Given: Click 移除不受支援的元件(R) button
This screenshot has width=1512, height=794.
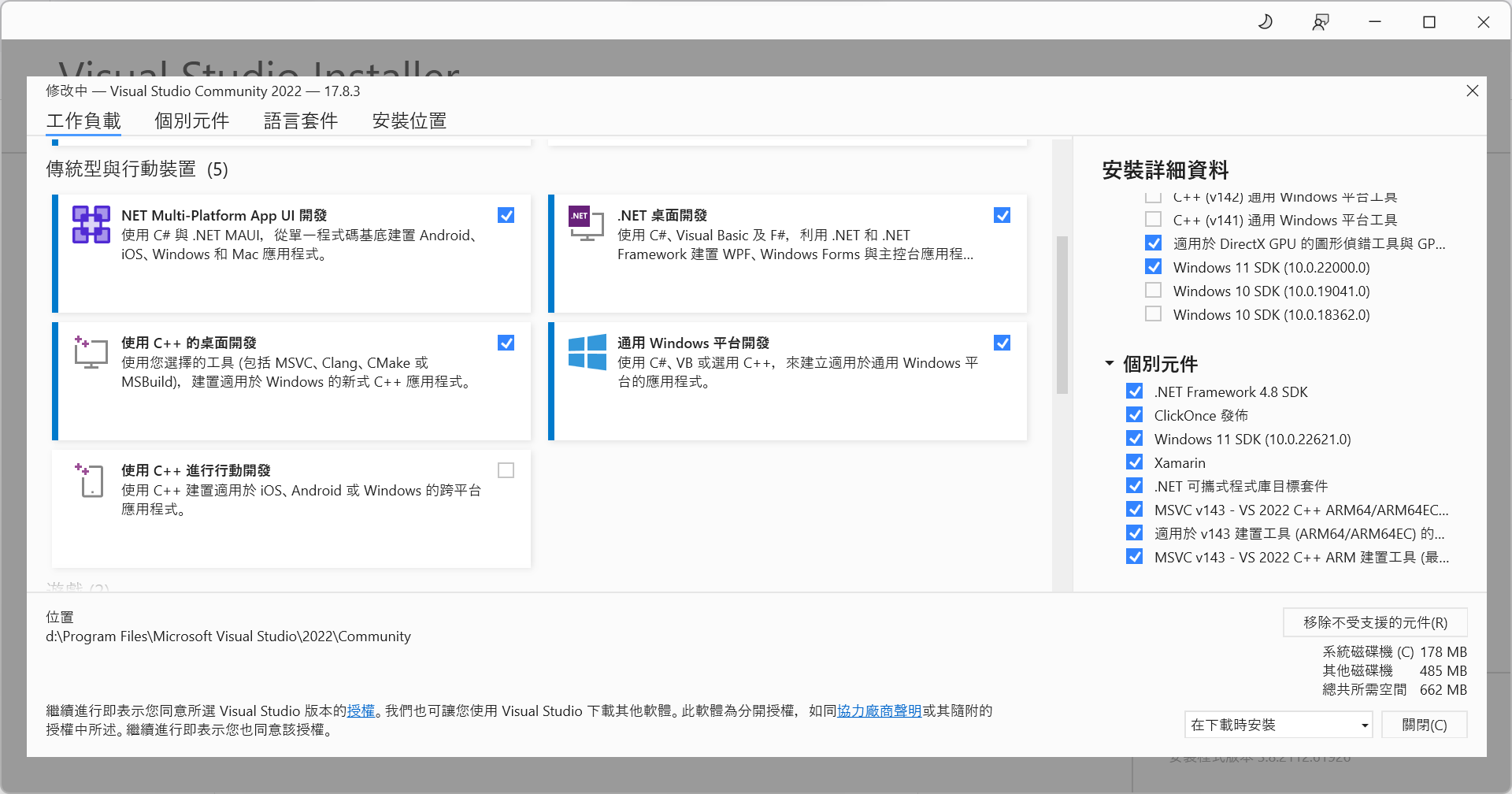Looking at the screenshot, I should coord(1375,622).
